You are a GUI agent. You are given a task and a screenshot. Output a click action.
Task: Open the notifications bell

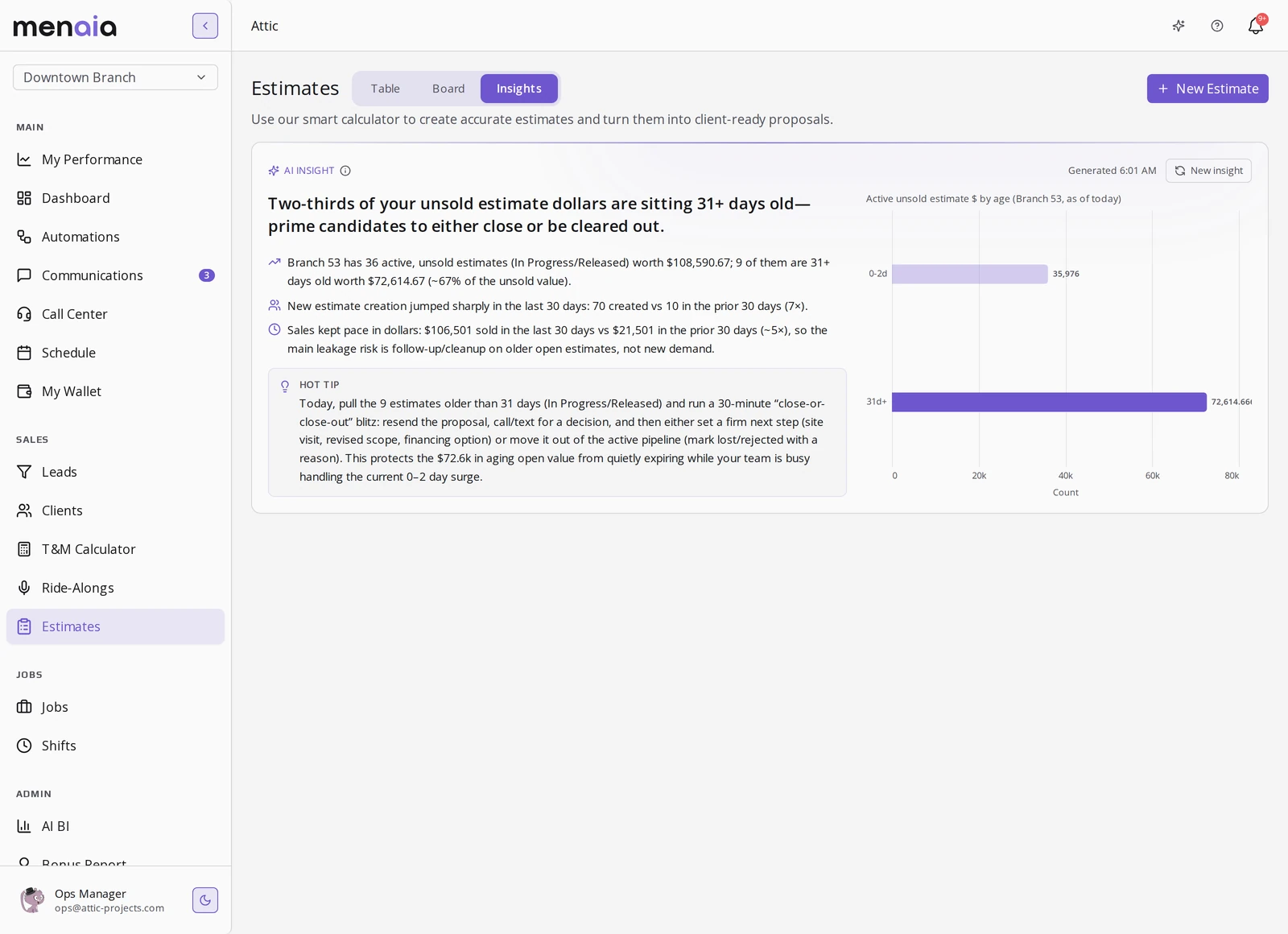[x=1256, y=26]
